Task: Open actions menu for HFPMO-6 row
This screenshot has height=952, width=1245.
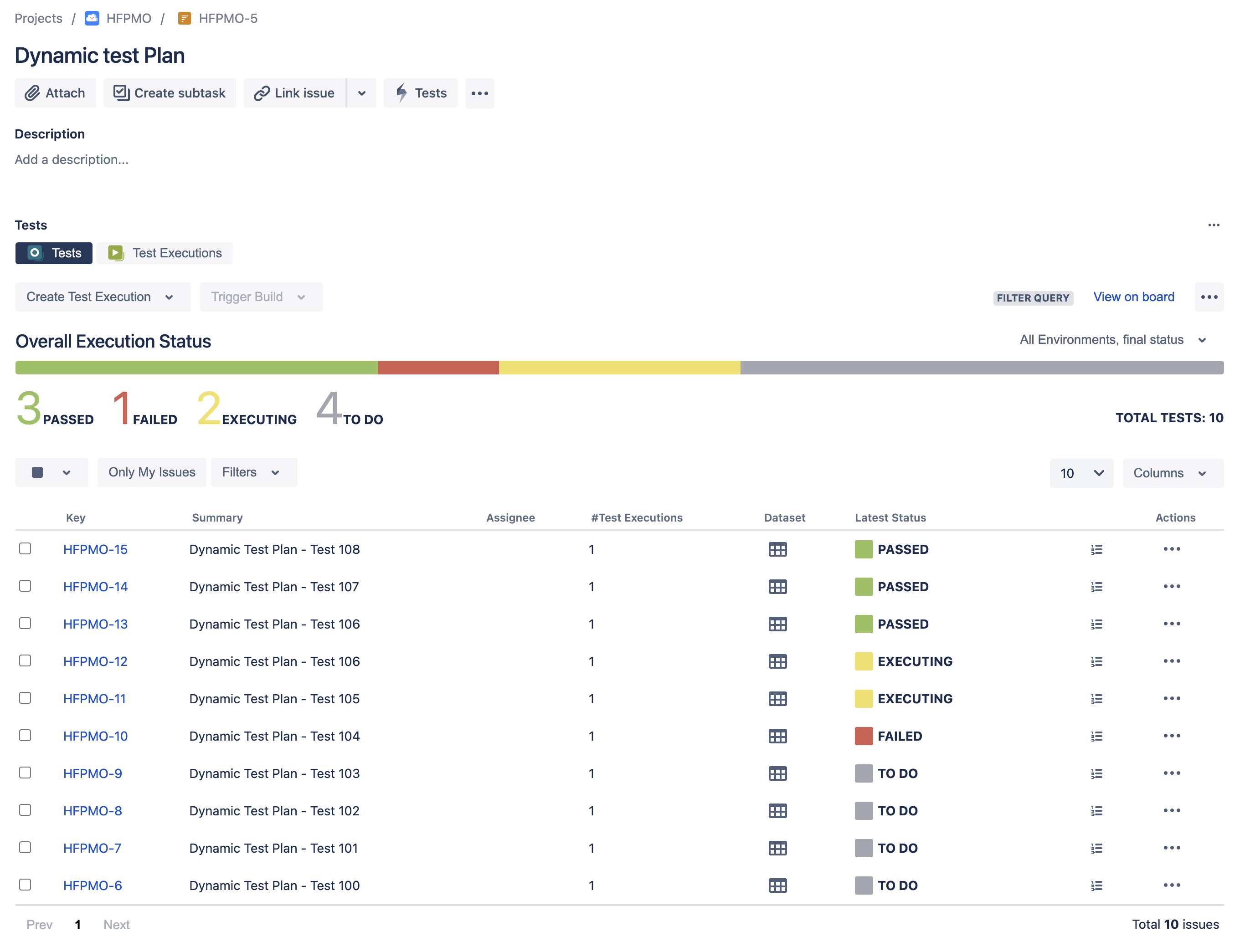Action: click(1171, 885)
